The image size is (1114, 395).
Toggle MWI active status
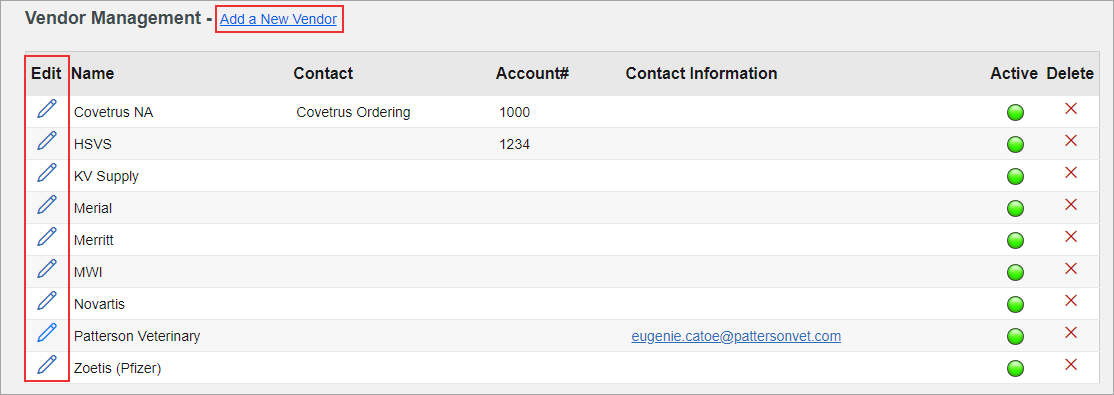[1015, 272]
